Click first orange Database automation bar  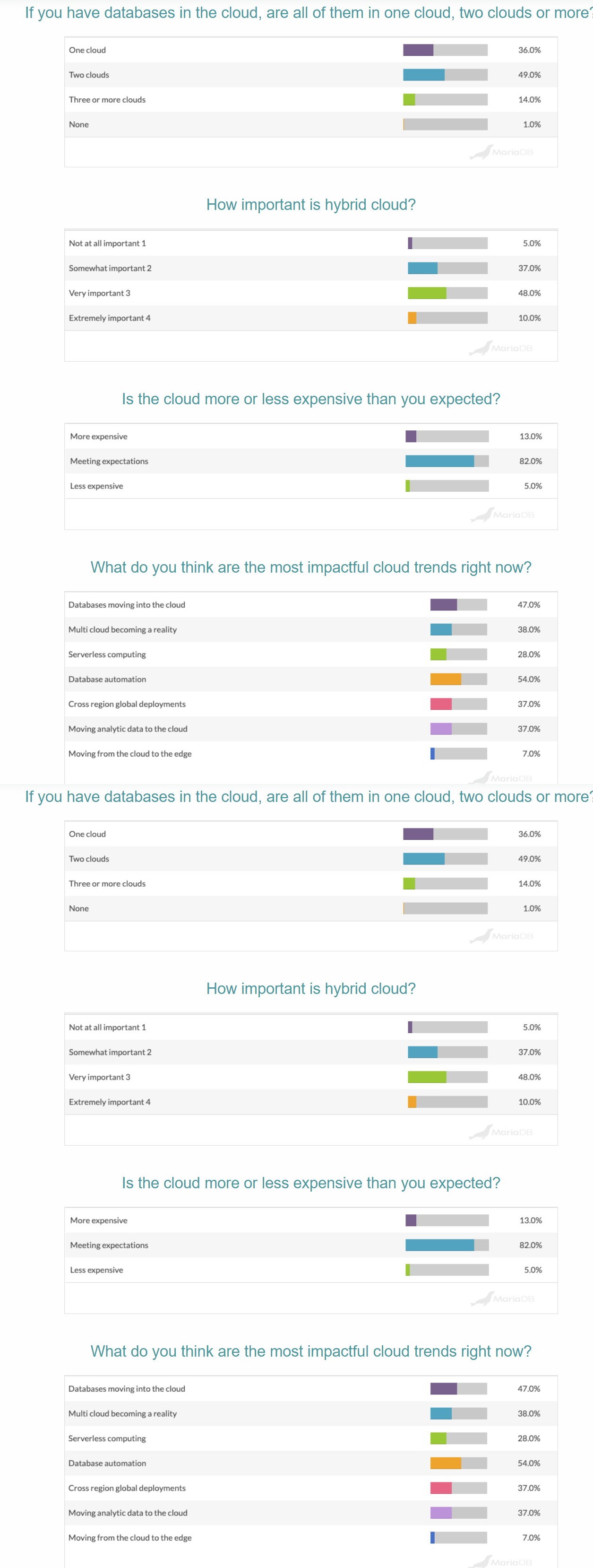[446, 679]
